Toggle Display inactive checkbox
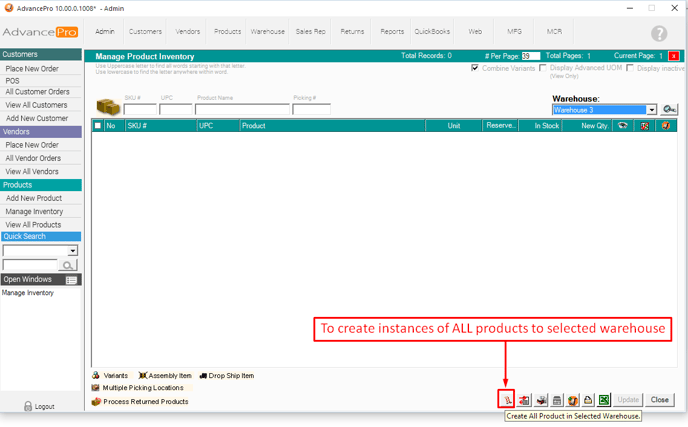Screen dimensions: 688x427 [630, 69]
